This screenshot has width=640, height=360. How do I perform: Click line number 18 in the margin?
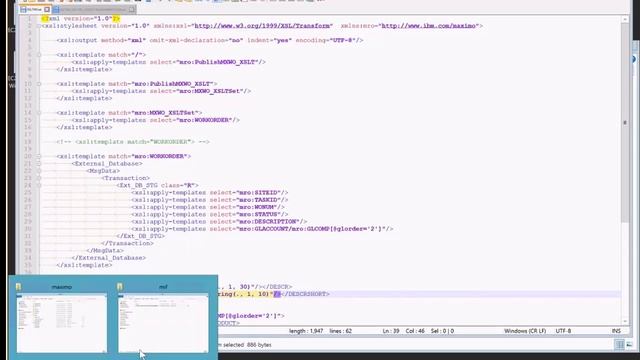pyautogui.click(x=28, y=142)
